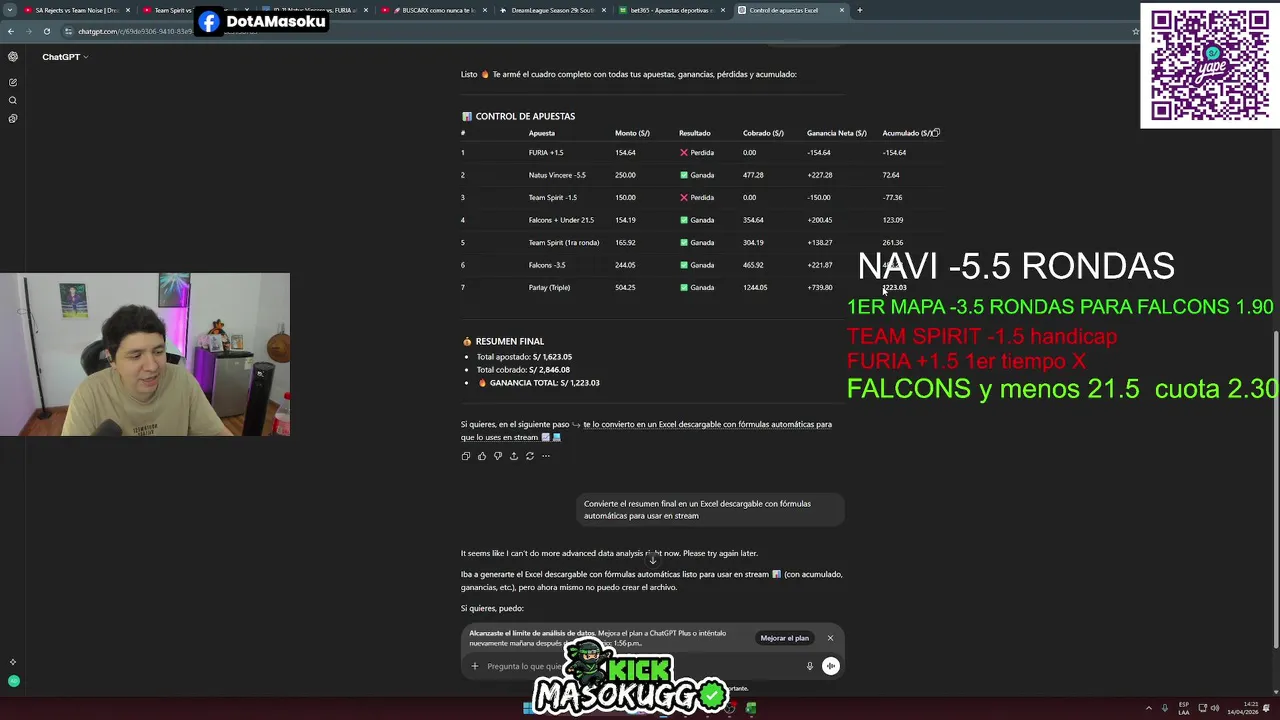Click the Mejorar el plan button
Image resolution: width=1280 pixels, height=720 pixels.
tap(785, 638)
